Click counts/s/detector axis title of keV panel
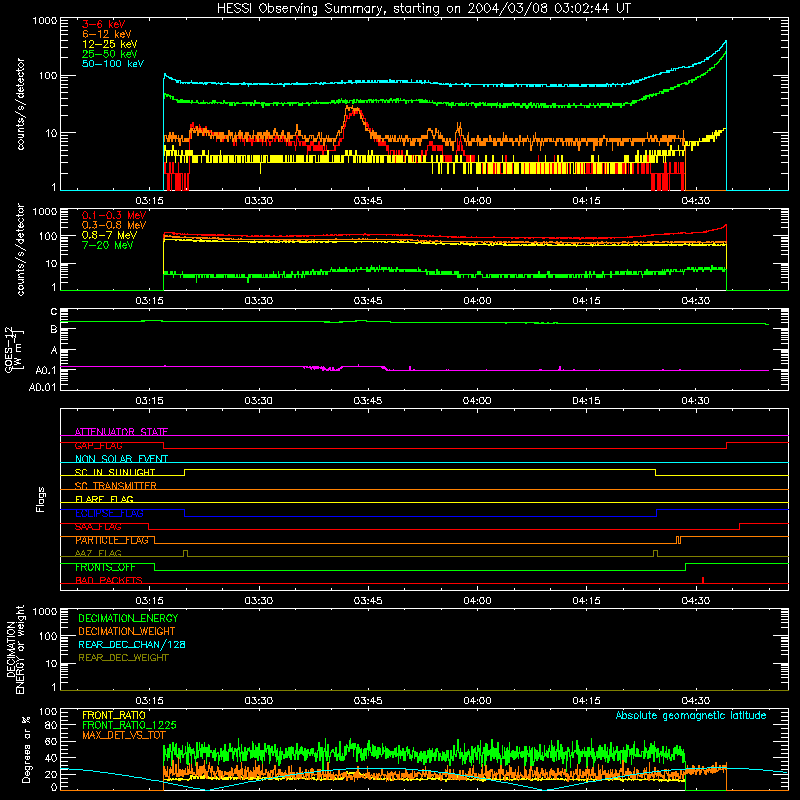The height and width of the screenshot is (800, 800). (x=21, y=104)
